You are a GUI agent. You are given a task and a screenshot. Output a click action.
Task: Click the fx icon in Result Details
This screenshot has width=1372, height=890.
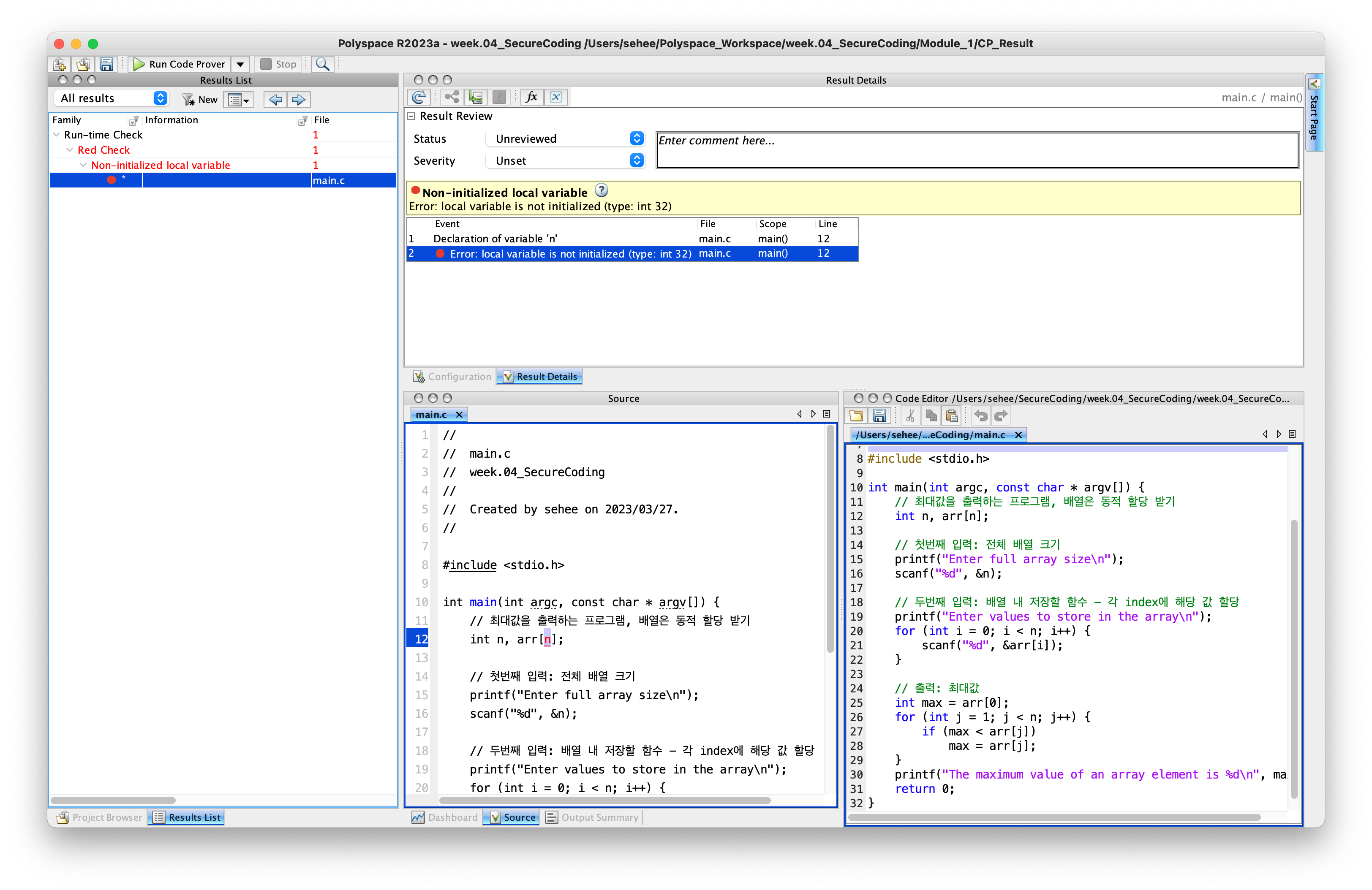pyautogui.click(x=531, y=97)
